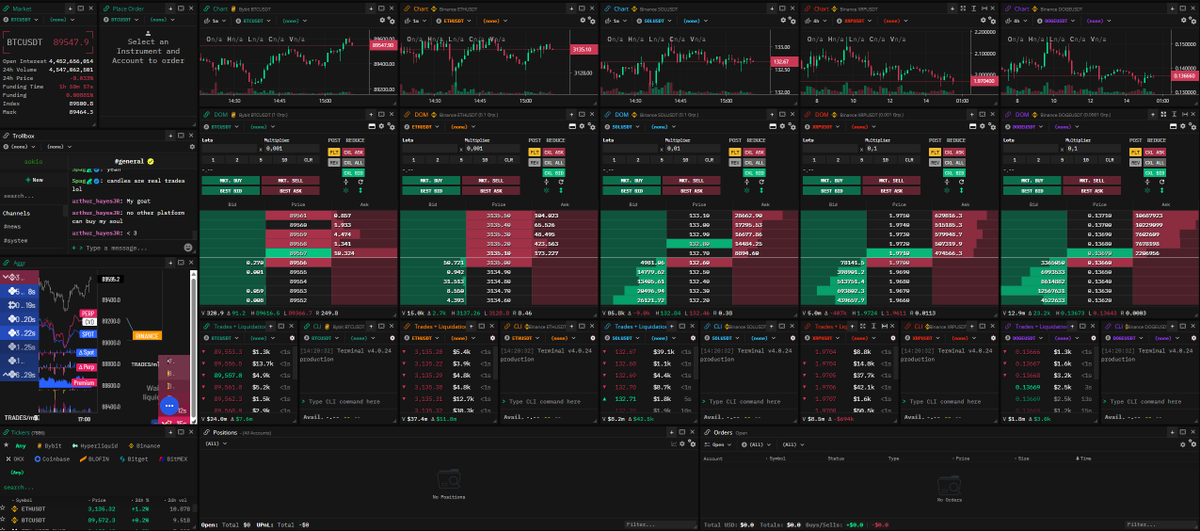Click blue floating more-options button in Aggr
The image size is (1200, 531).
[x=170, y=407]
